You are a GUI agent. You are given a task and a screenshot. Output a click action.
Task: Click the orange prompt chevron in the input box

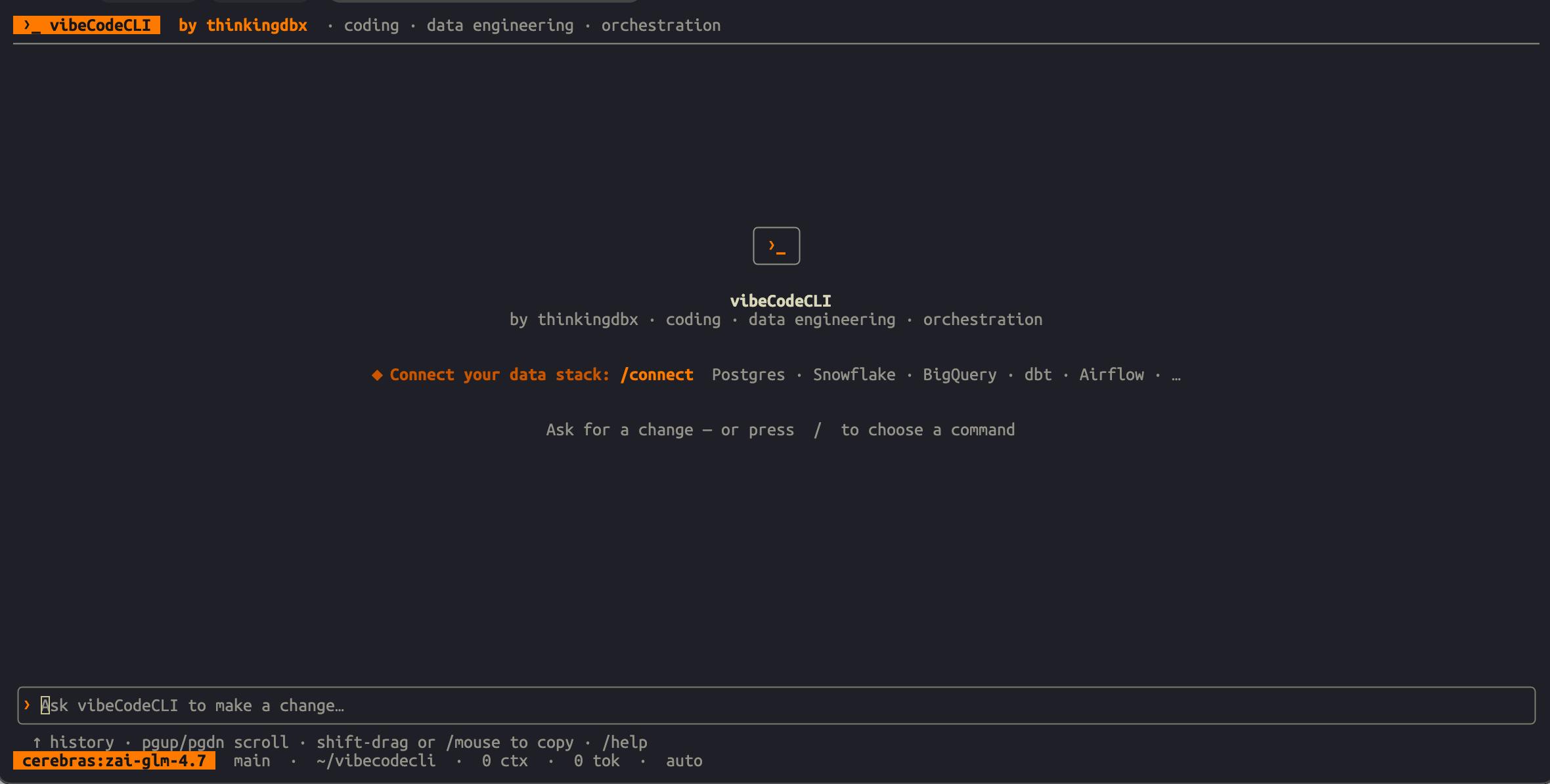(x=27, y=705)
